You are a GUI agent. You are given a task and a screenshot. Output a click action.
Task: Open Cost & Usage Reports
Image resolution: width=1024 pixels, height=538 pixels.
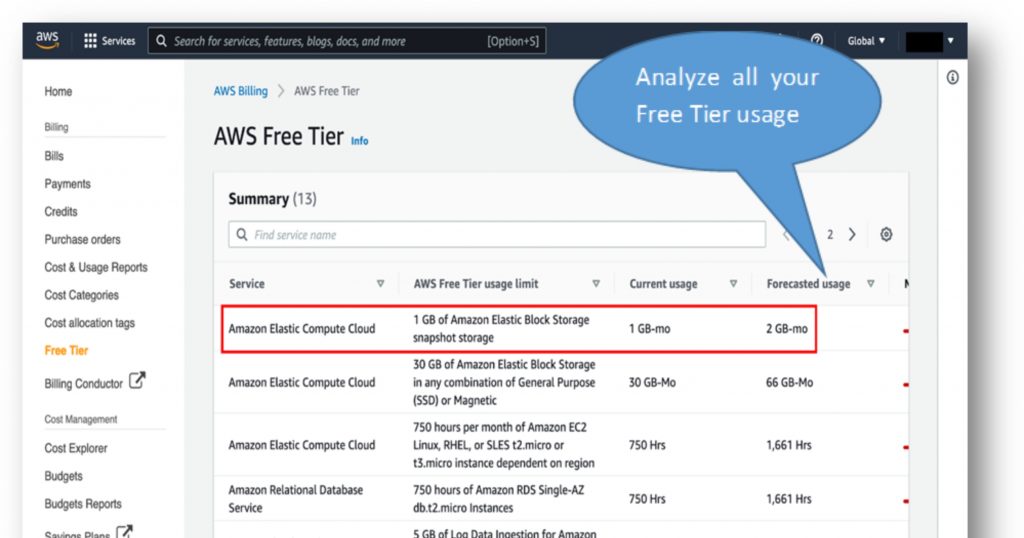(96, 267)
